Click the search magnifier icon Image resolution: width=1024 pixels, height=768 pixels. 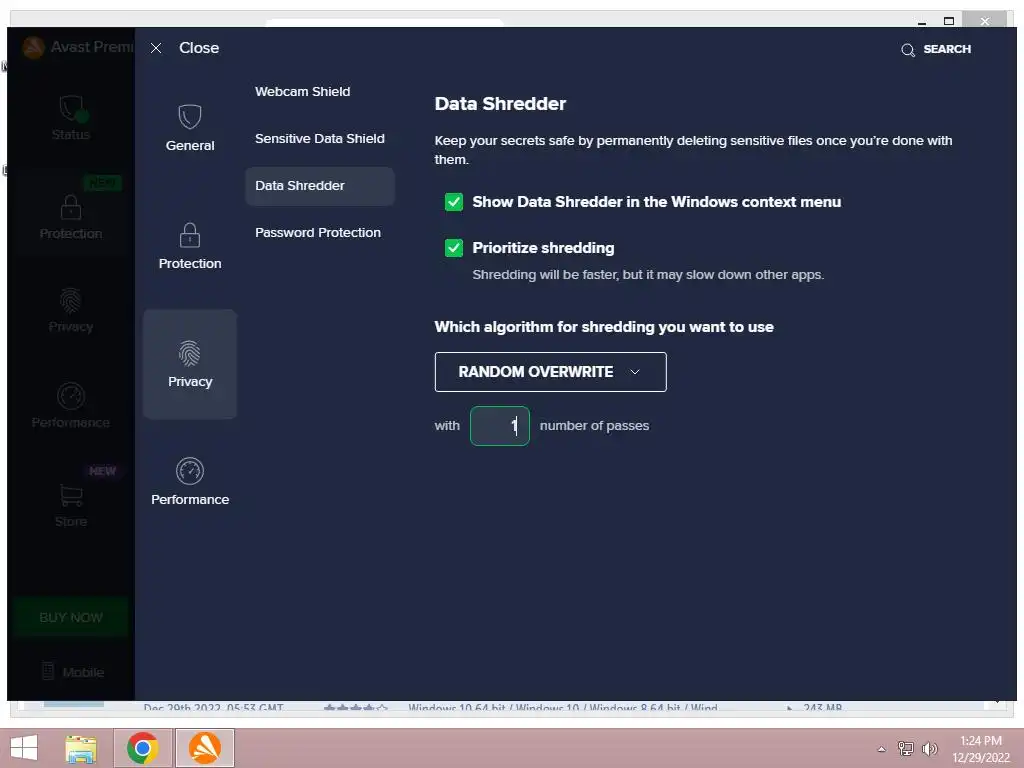click(x=908, y=50)
